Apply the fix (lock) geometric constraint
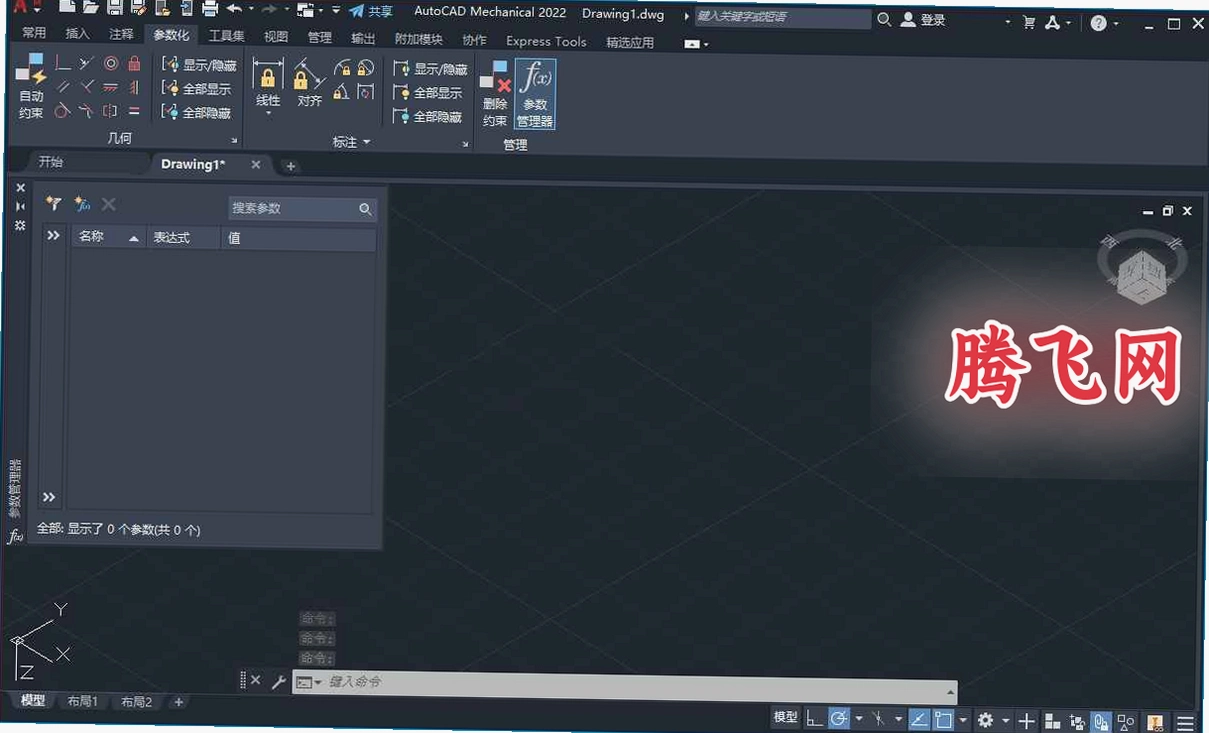Screen dimensions: 1209x733 click(134, 63)
